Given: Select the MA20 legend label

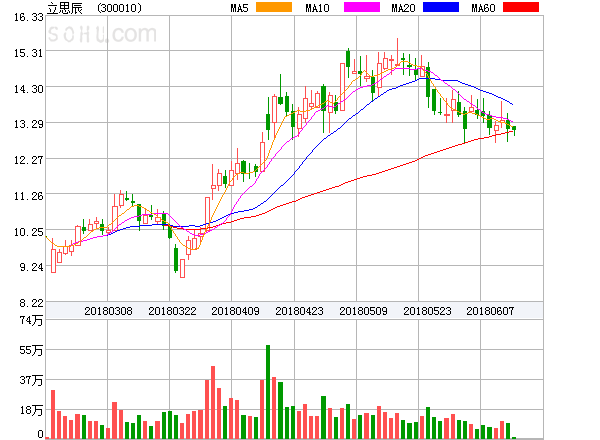Looking at the screenshot, I should click(x=403, y=8).
